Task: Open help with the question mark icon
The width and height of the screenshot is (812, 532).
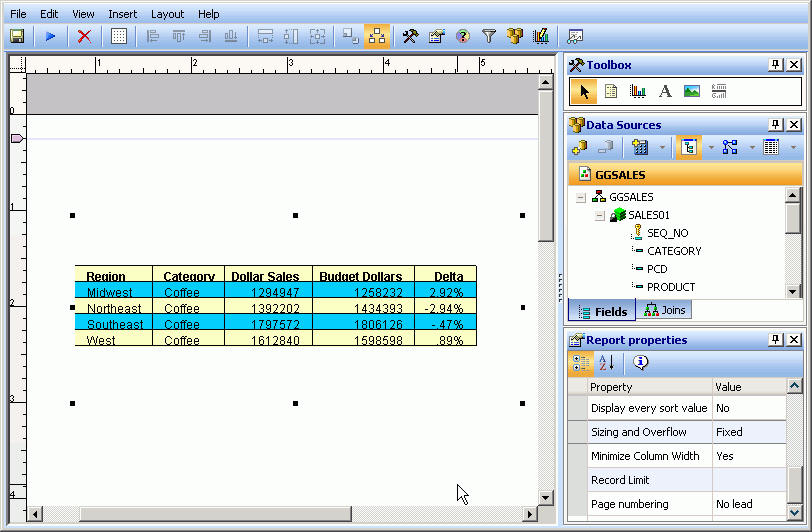Action: [x=462, y=36]
